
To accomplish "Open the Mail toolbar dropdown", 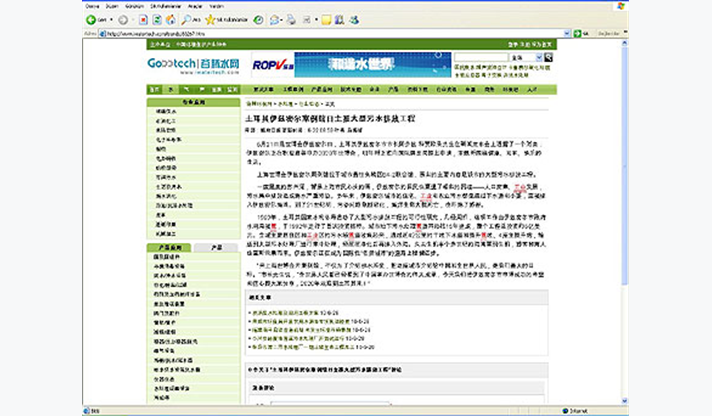I will coord(280,19).
